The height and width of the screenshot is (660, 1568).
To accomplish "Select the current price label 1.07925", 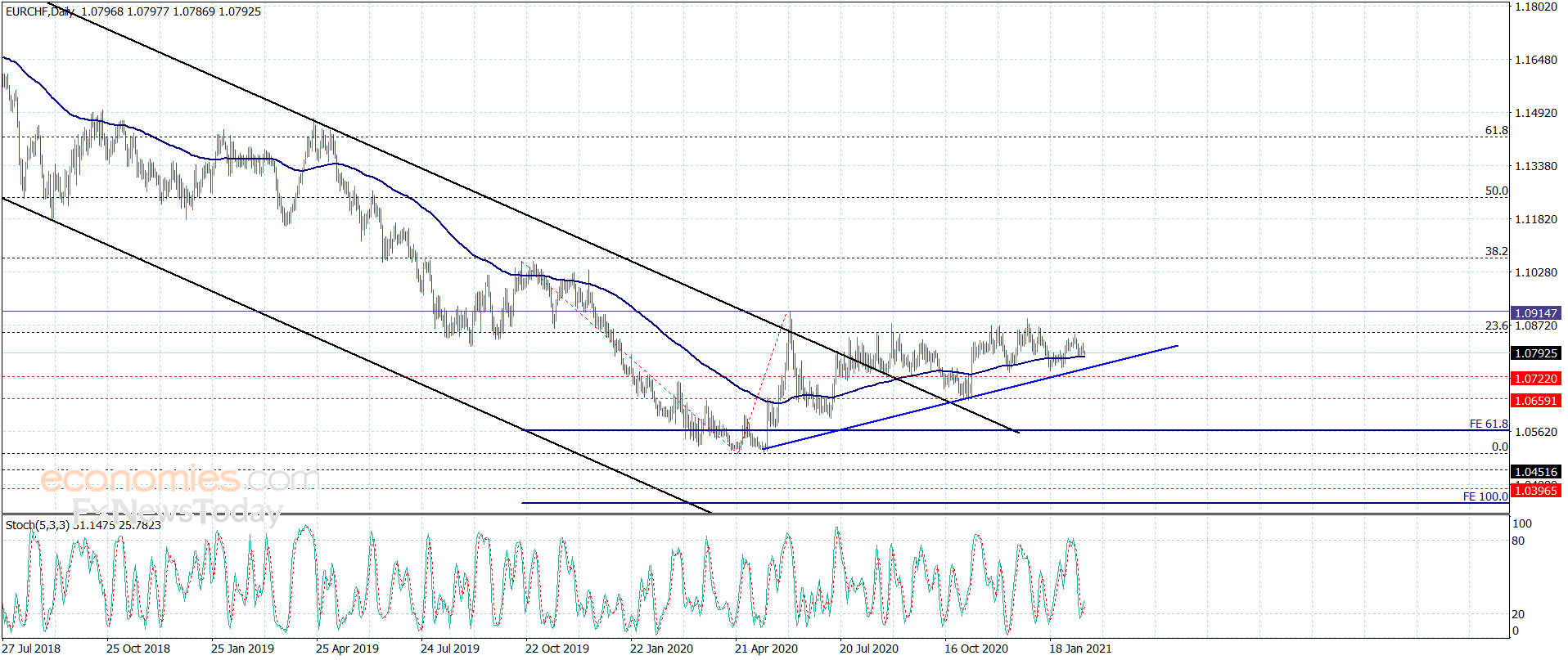I will [1536, 353].
